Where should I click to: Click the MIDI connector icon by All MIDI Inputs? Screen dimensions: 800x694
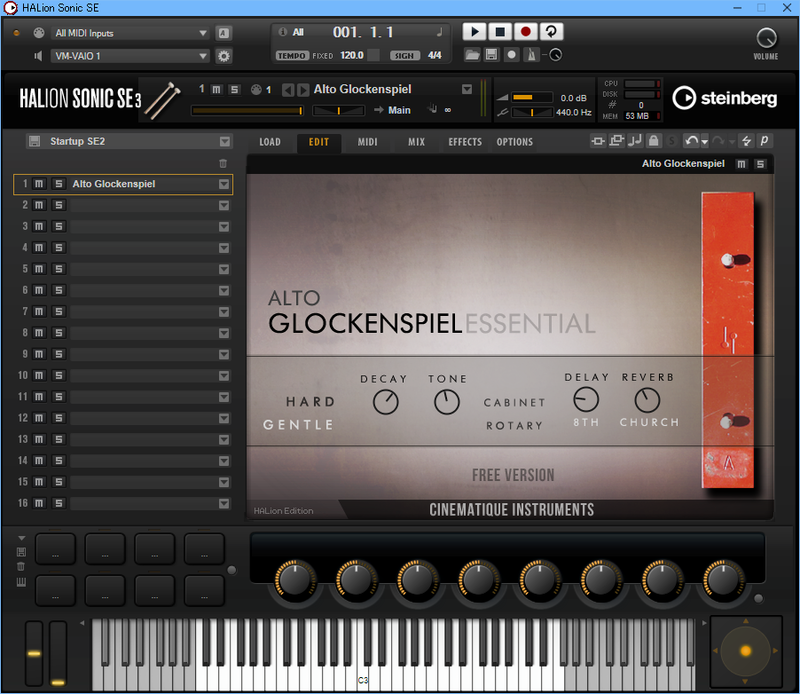pyautogui.click(x=39, y=33)
